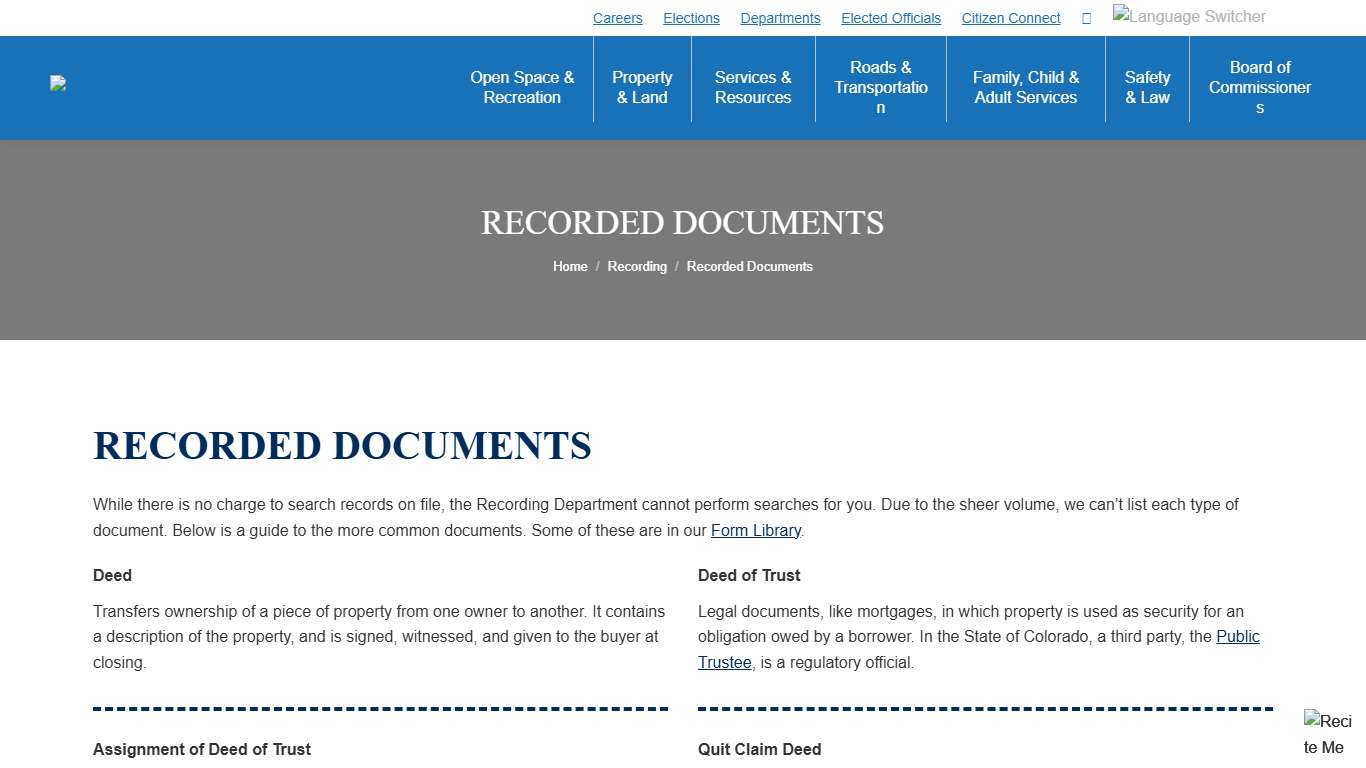Open the Roads & Transportation menu
Viewport: 1366px width, 768px height.
point(880,87)
